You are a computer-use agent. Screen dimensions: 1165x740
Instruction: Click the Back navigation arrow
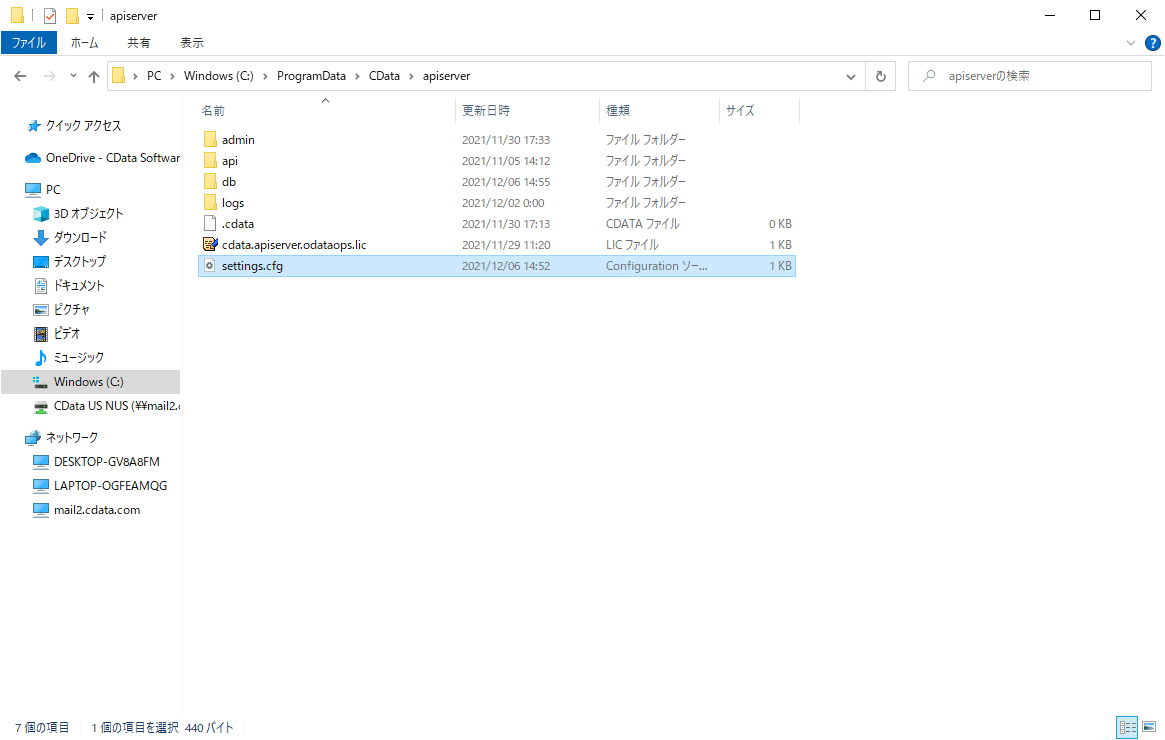click(x=20, y=76)
